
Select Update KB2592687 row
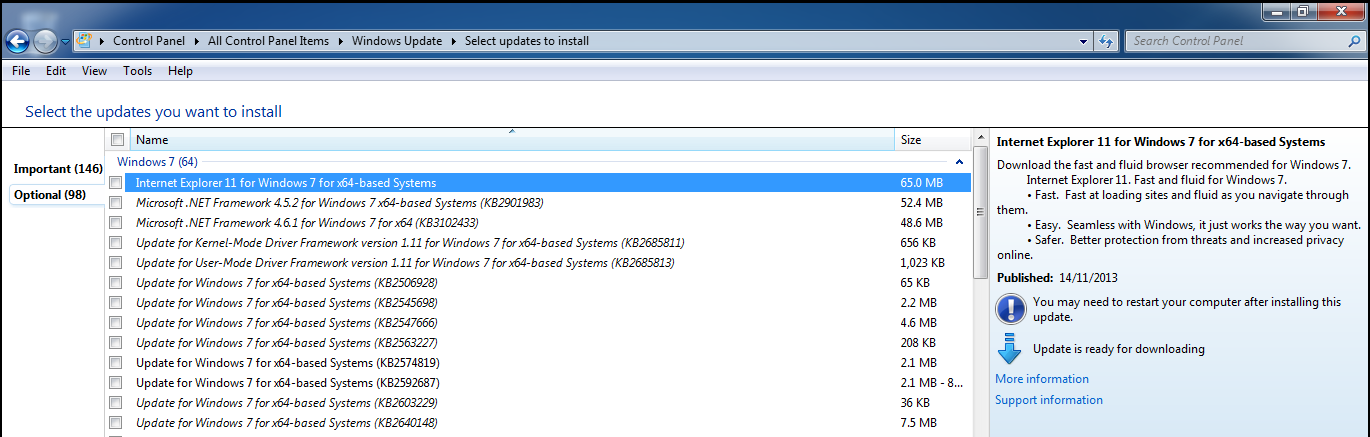coord(538,383)
